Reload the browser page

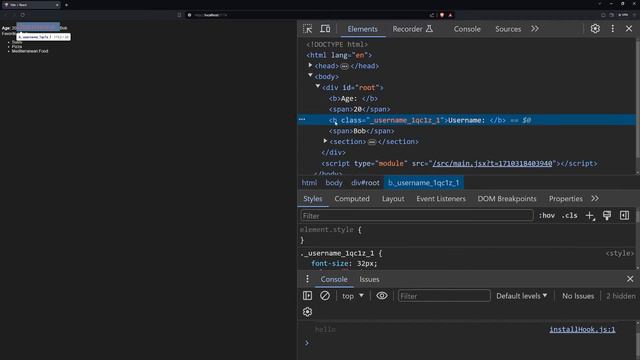(23, 15)
